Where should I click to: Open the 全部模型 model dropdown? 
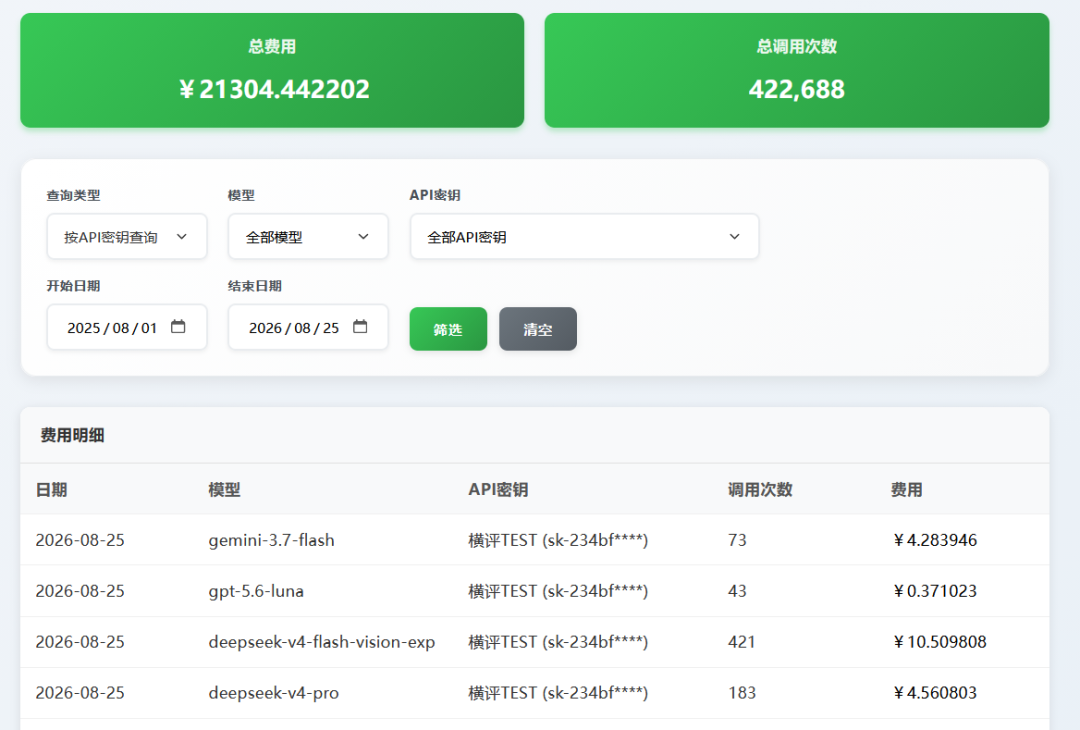click(x=308, y=237)
